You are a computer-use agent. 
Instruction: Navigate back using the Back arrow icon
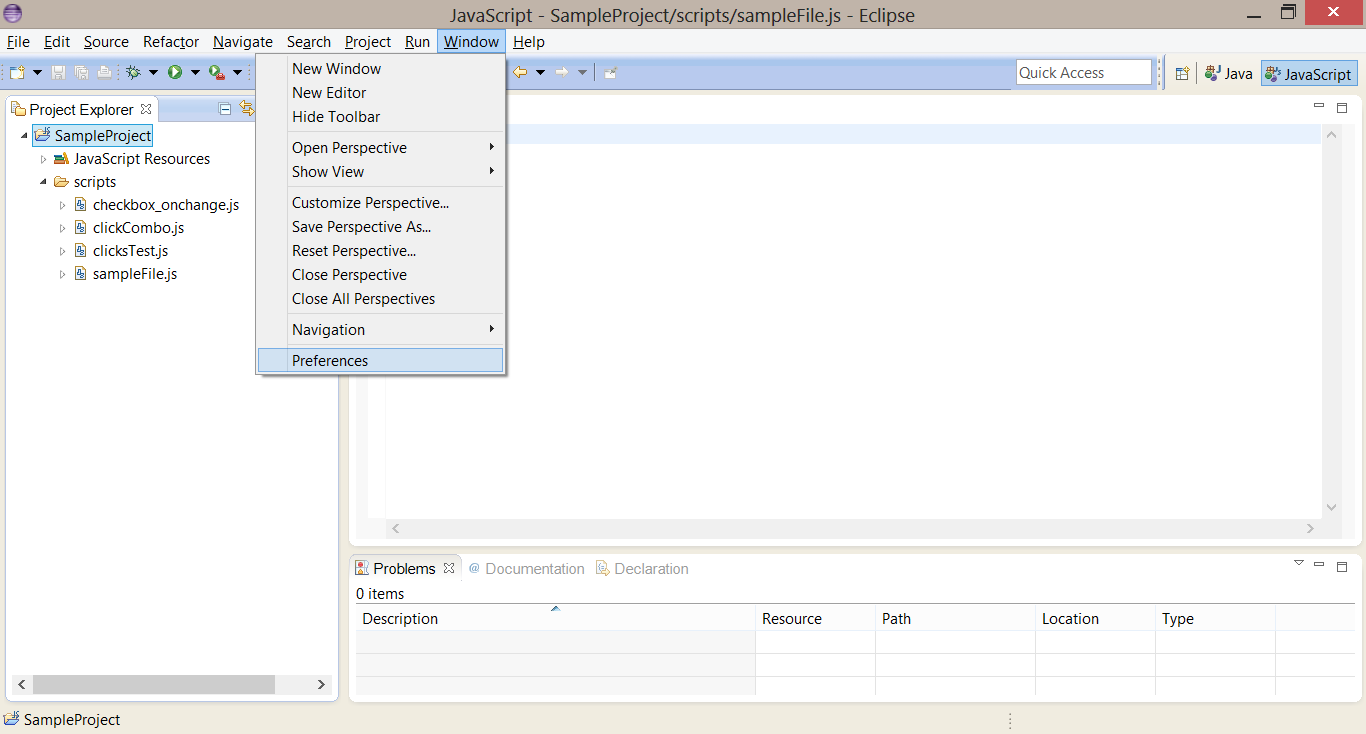click(x=519, y=72)
